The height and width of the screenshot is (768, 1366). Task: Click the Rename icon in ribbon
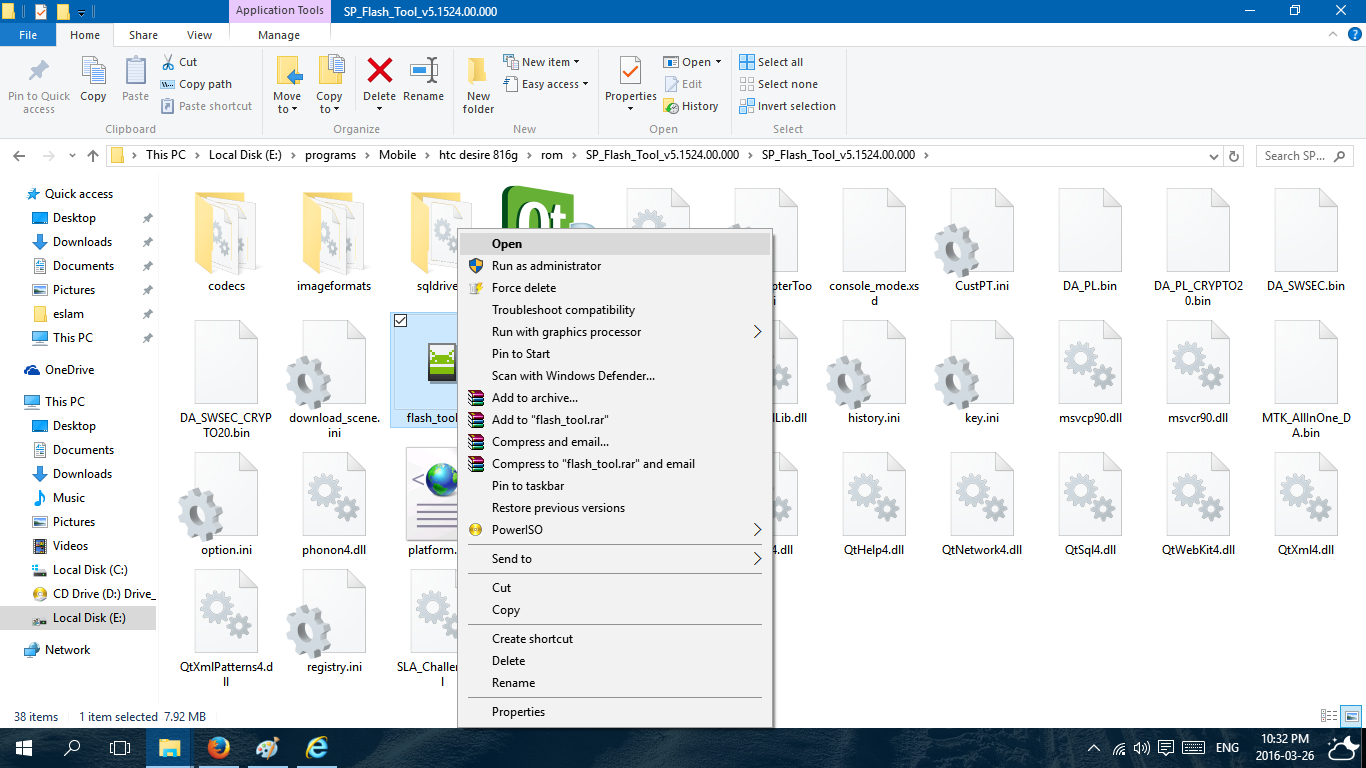pos(424,70)
